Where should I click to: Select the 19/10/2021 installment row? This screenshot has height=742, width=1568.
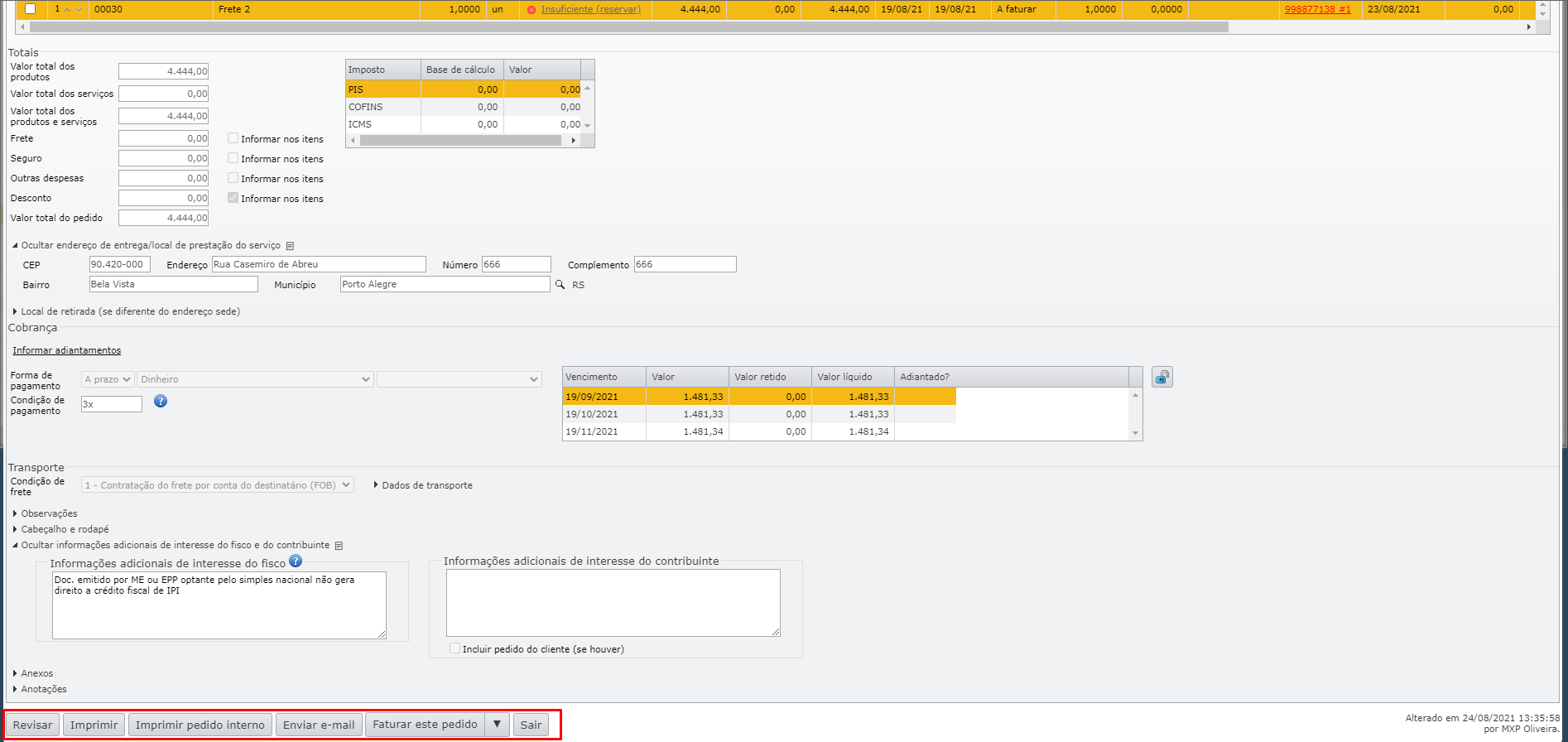(x=759, y=414)
